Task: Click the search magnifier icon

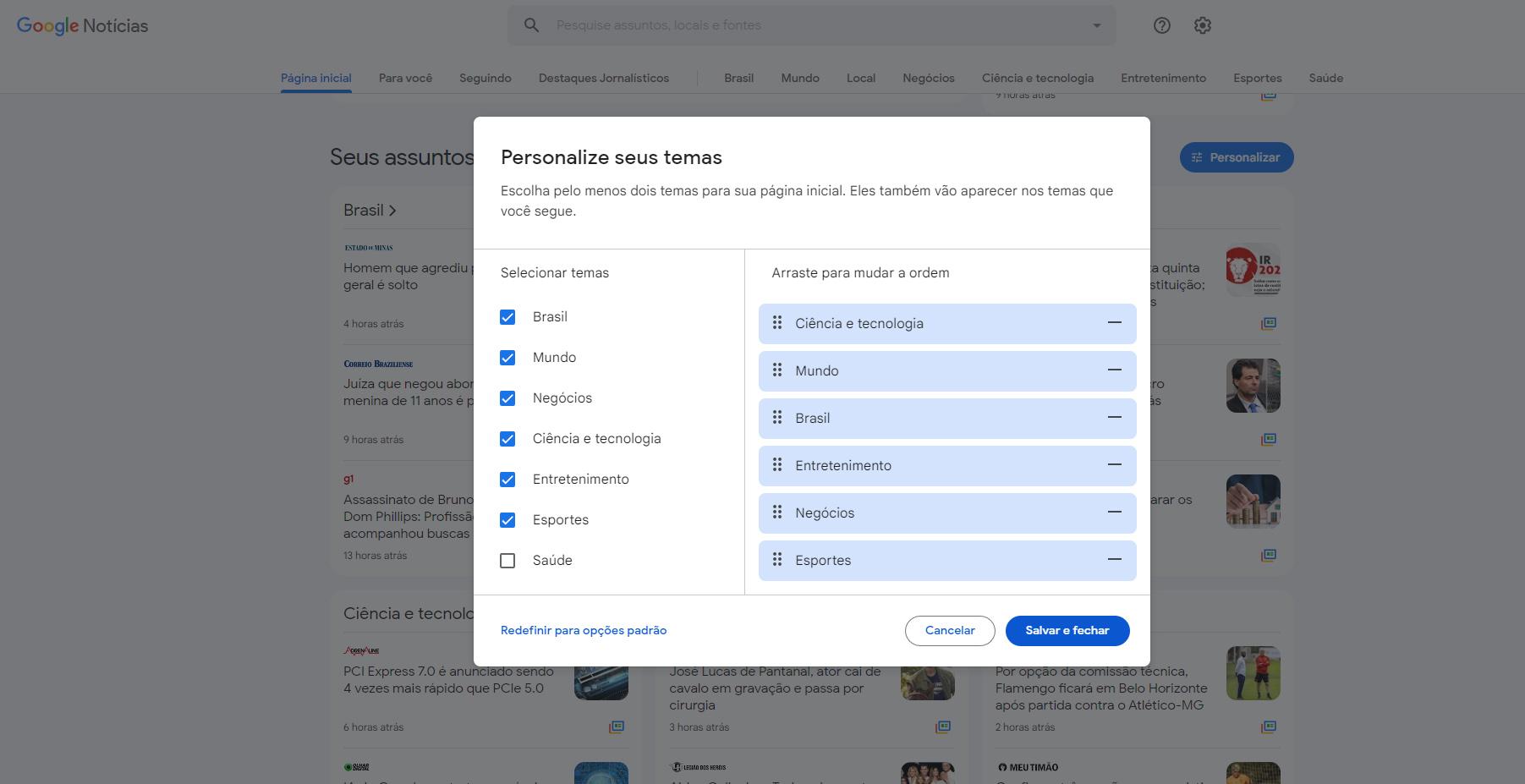Action: click(531, 25)
